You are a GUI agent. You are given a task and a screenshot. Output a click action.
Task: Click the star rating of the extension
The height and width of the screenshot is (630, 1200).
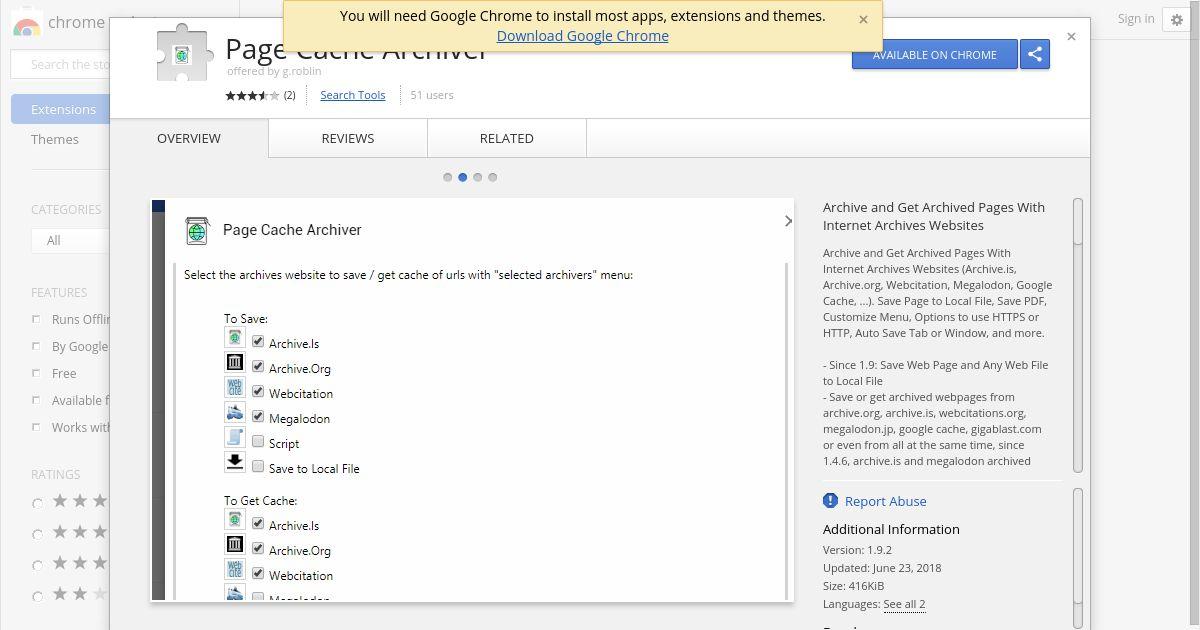pos(252,96)
